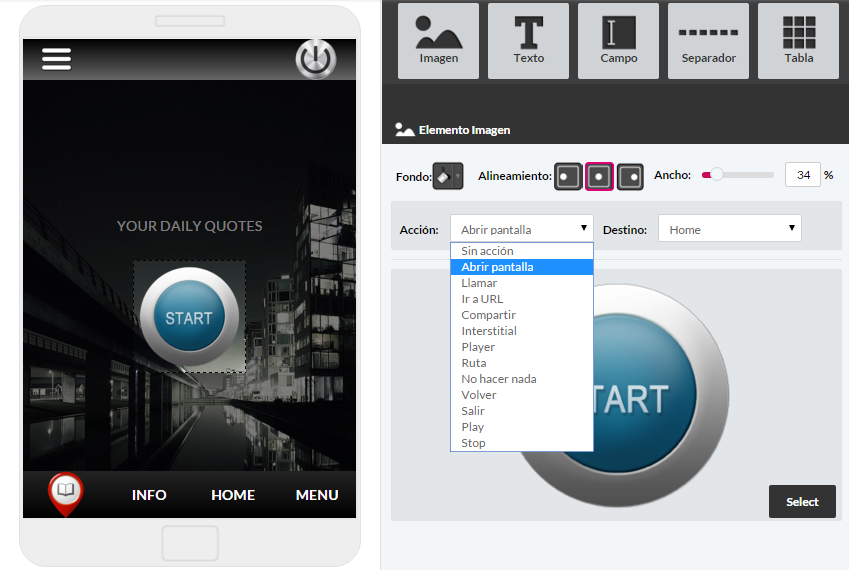Set alignment to right
Screen dimensions: 849x570
(630, 176)
